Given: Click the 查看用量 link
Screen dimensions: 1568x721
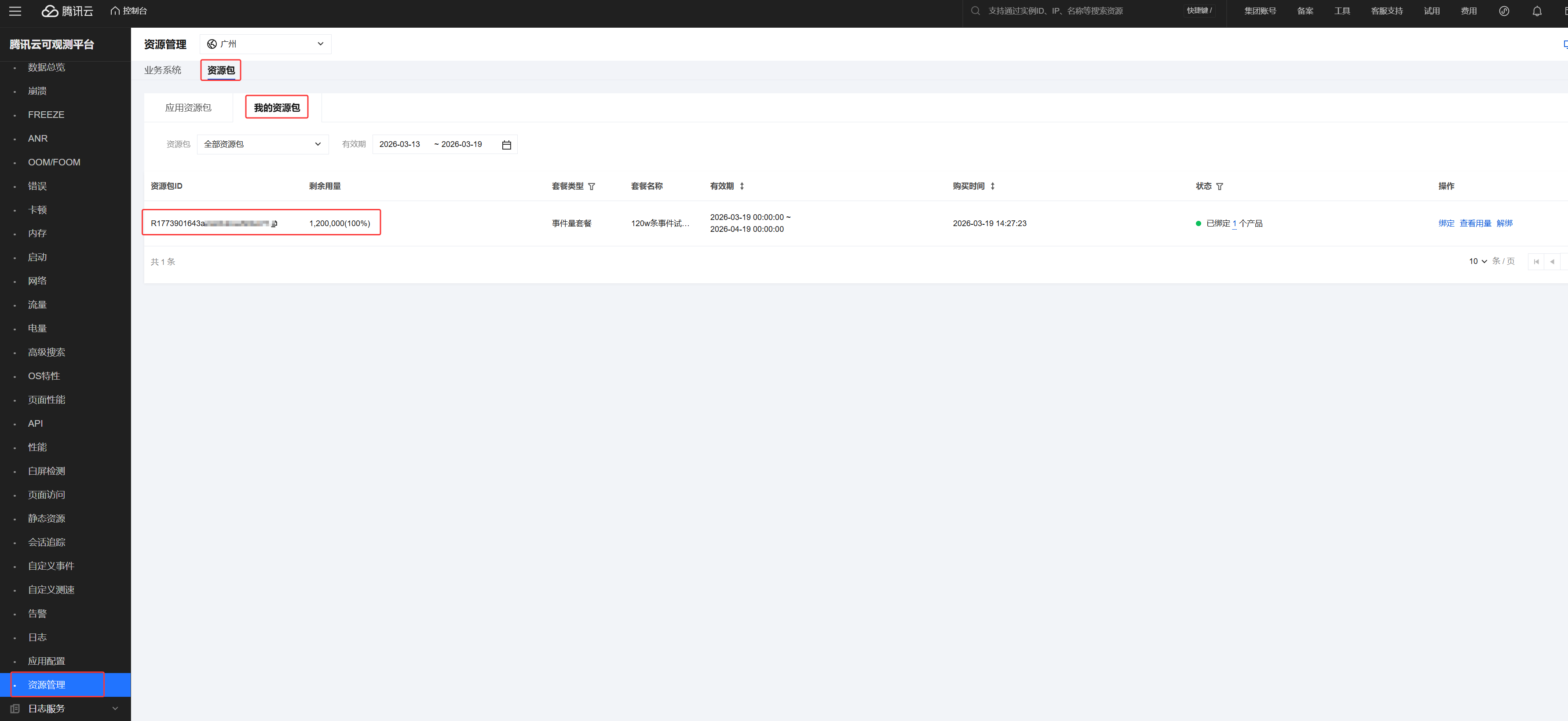Looking at the screenshot, I should (1475, 223).
